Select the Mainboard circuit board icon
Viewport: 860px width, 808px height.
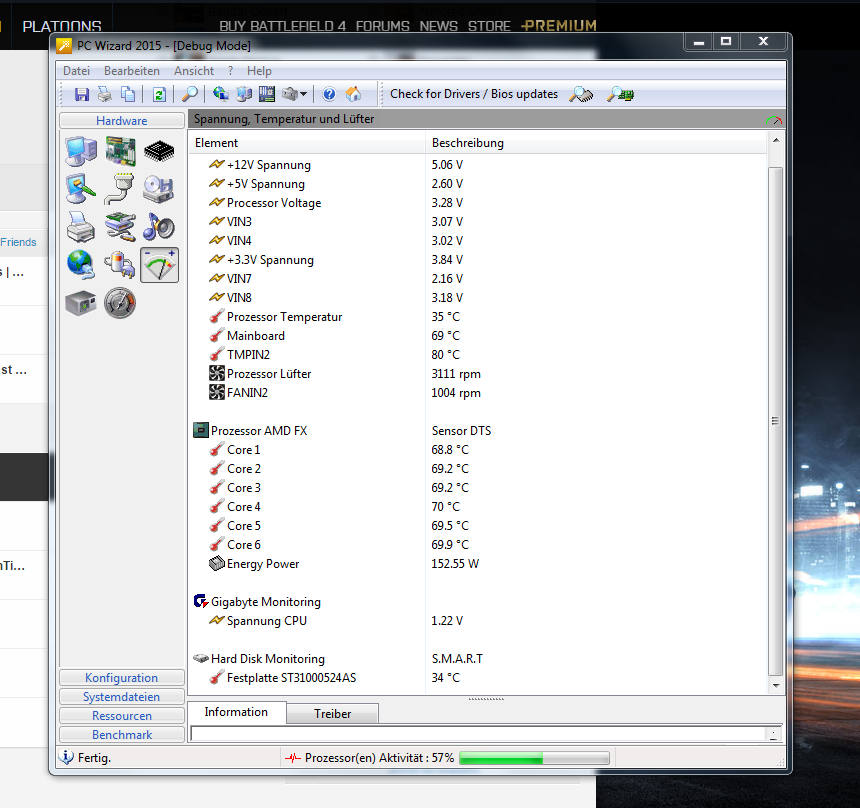click(120, 151)
